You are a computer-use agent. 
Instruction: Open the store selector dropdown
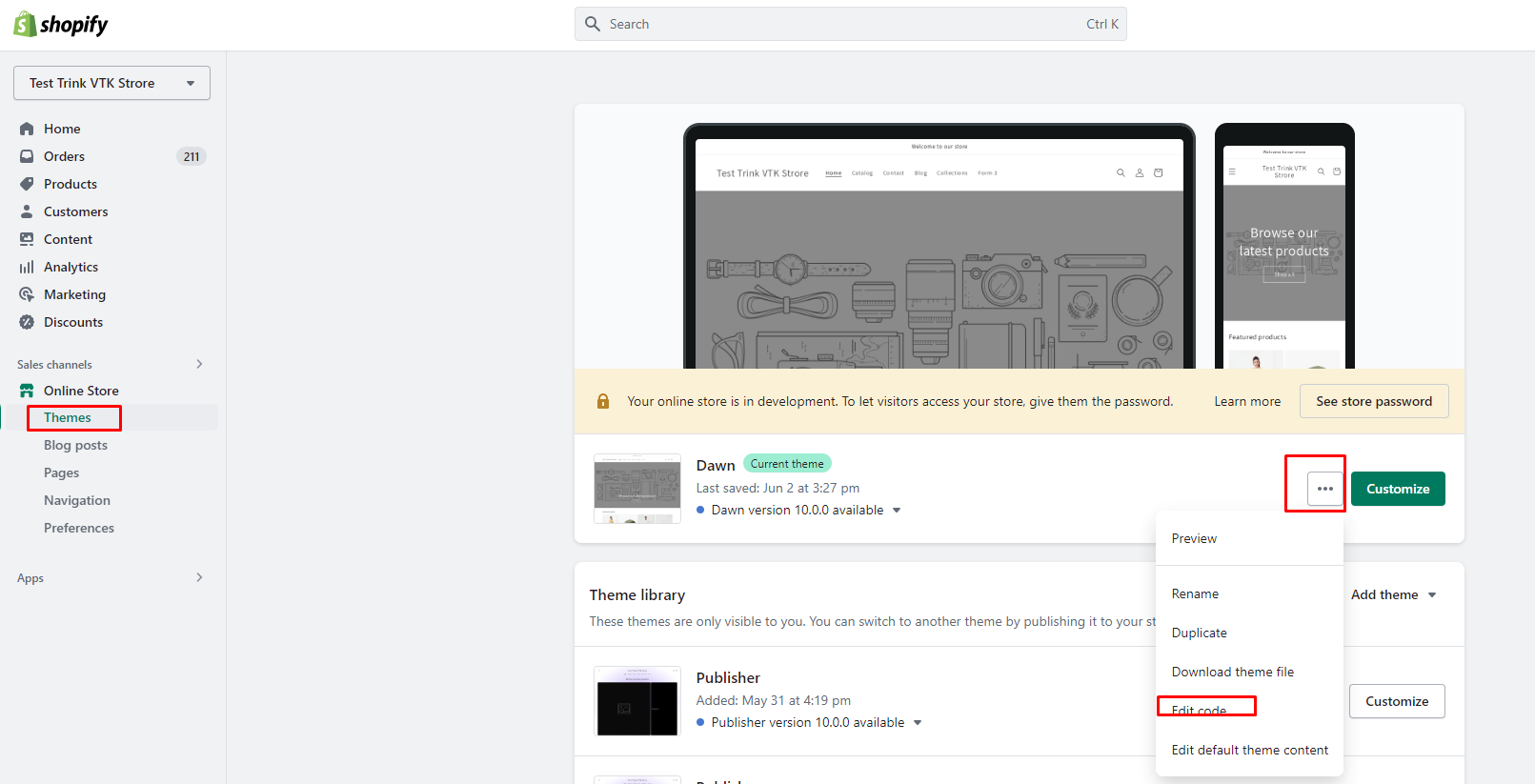pos(111,83)
